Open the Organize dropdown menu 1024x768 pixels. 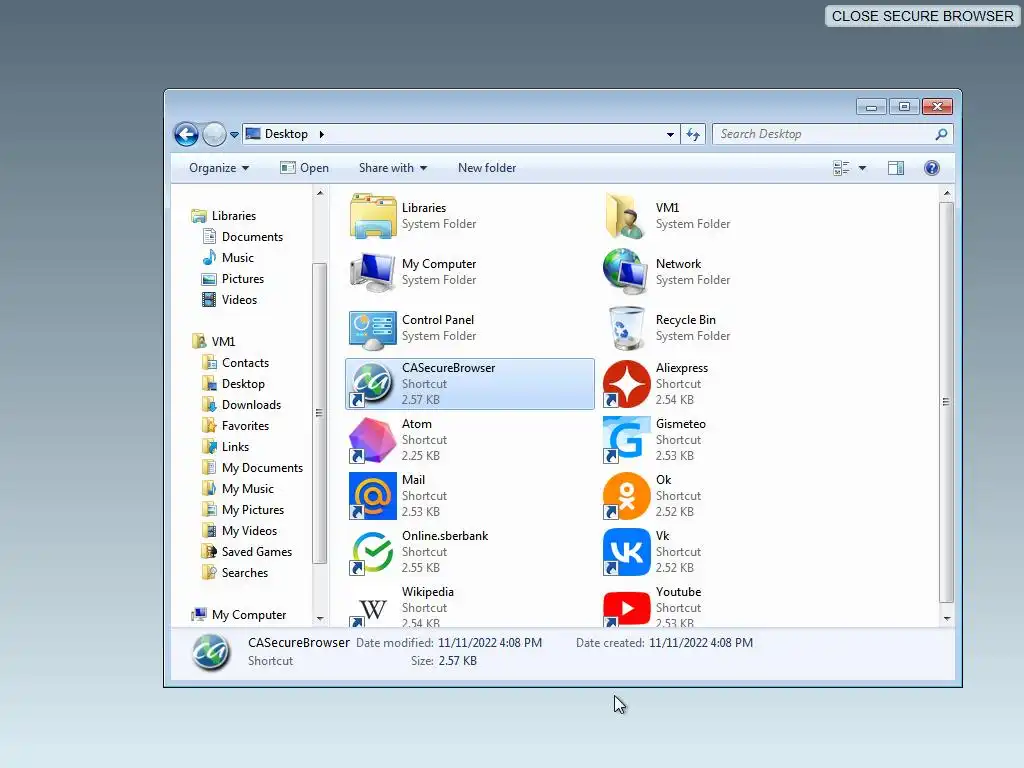[x=219, y=168]
